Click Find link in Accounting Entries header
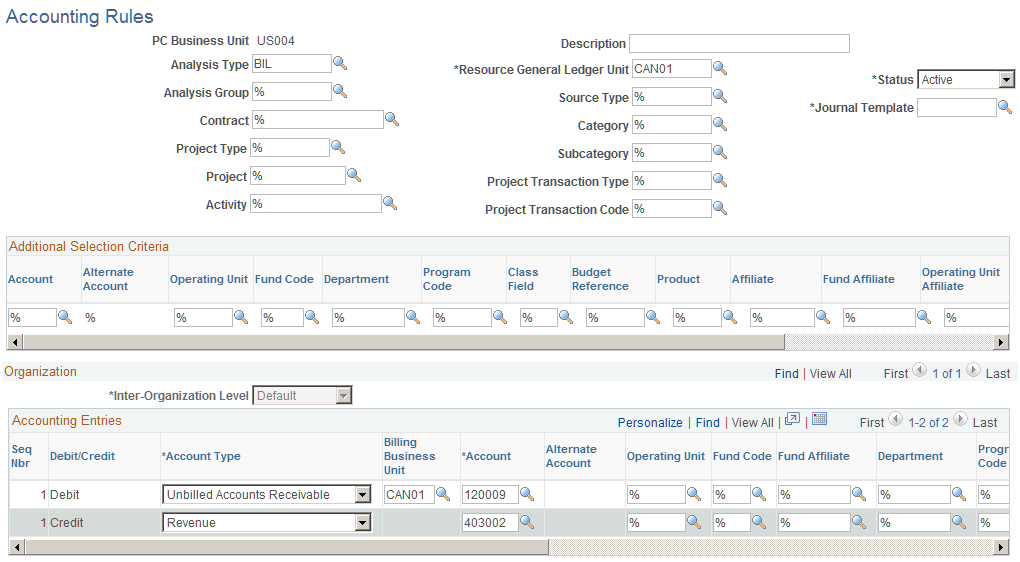 pyautogui.click(x=708, y=423)
